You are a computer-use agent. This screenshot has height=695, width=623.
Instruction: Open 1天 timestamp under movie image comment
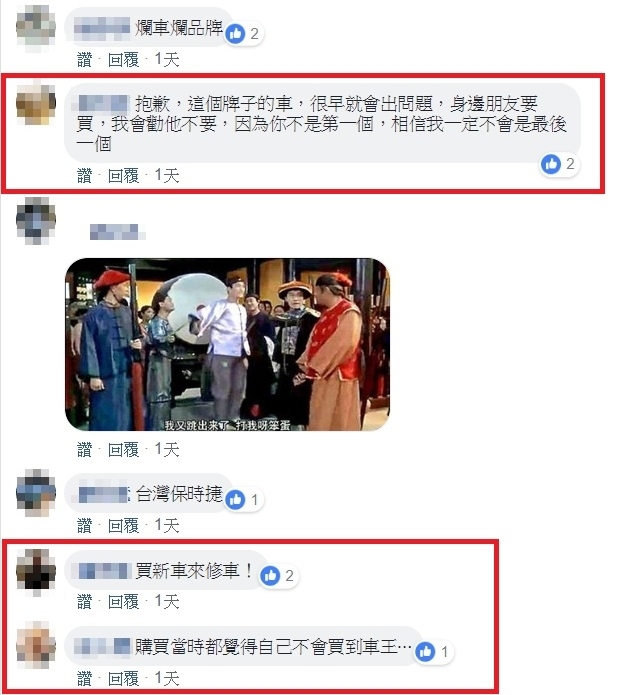(167, 450)
